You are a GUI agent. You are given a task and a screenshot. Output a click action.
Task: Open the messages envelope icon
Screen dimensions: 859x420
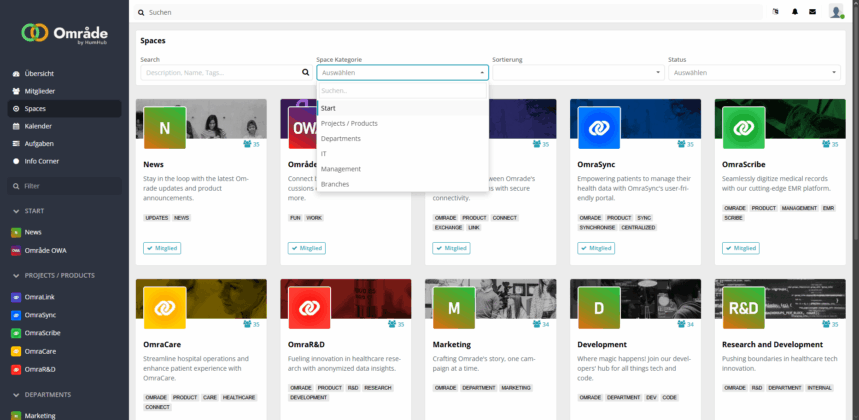[812, 11]
